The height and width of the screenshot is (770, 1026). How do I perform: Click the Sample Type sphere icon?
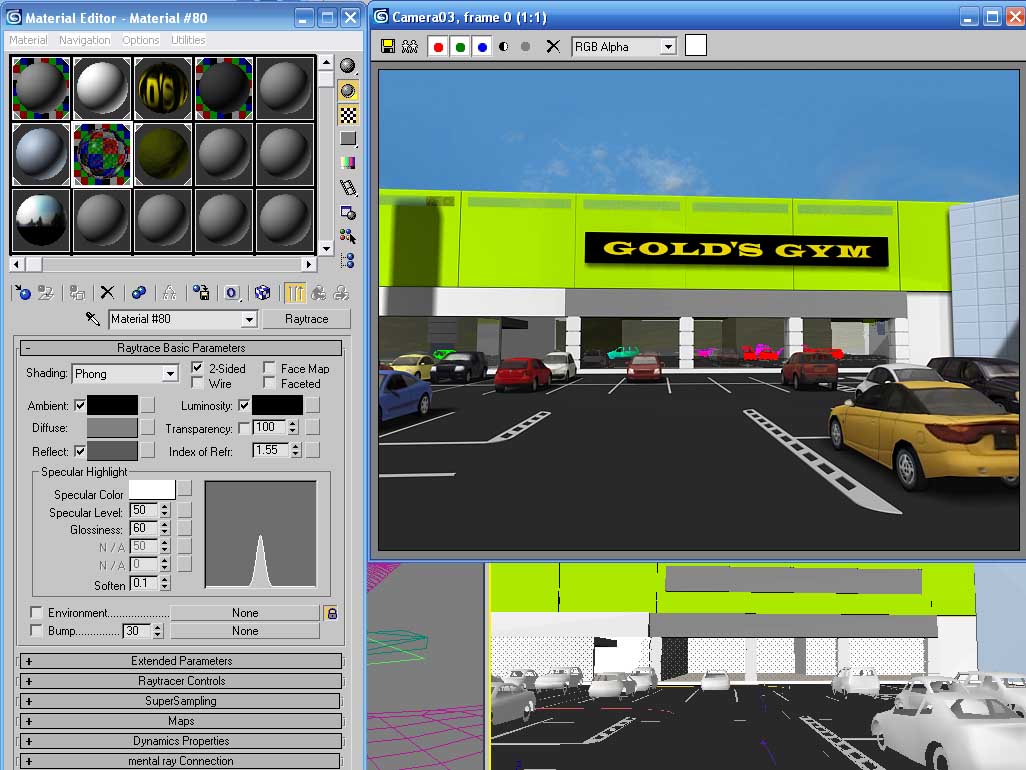click(347, 65)
